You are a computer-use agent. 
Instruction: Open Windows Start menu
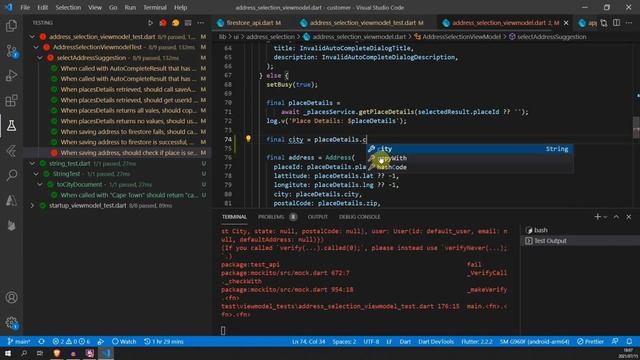[8, 353]
